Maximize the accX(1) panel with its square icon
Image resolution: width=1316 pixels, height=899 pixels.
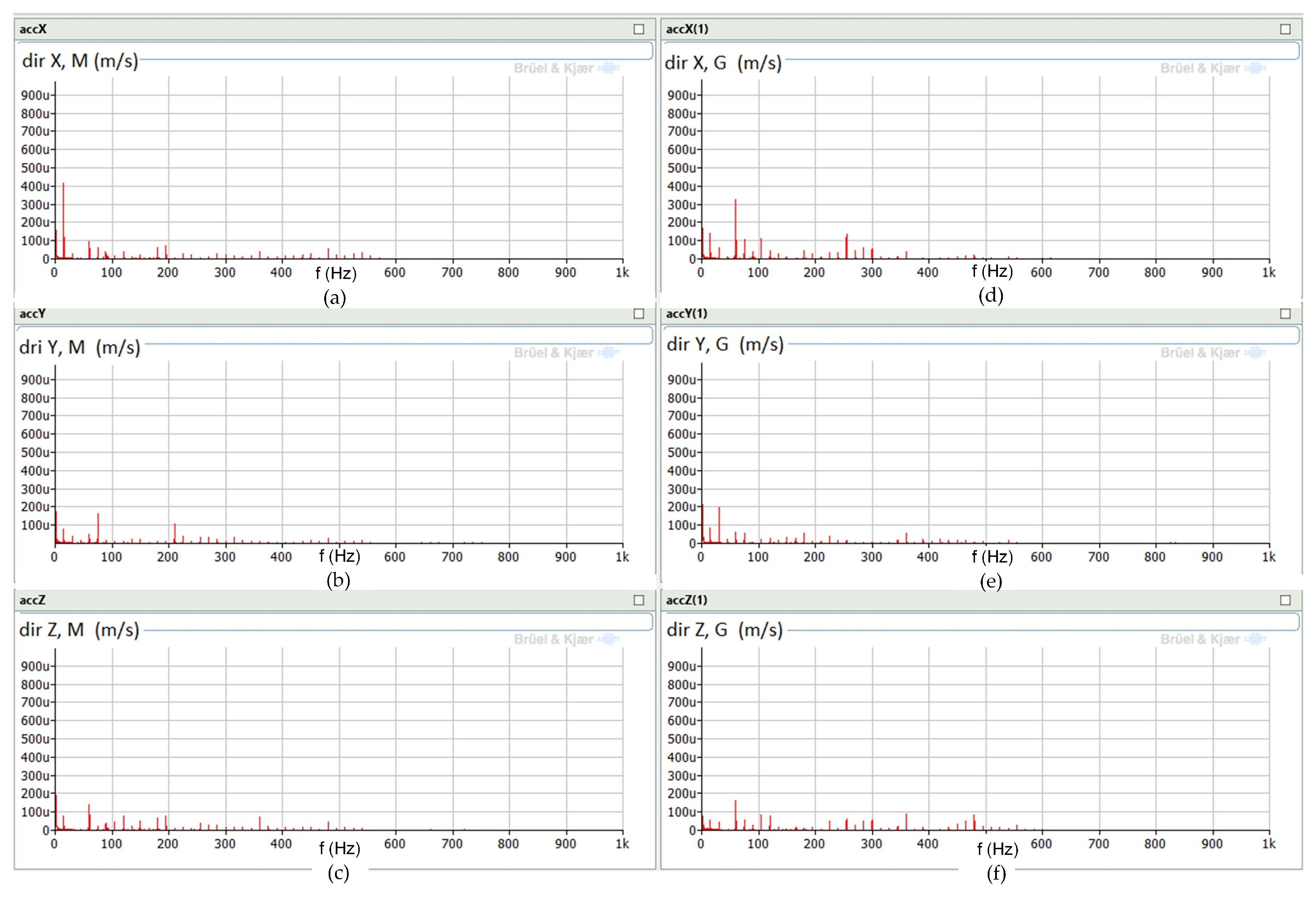click(x=1285, y=29)
